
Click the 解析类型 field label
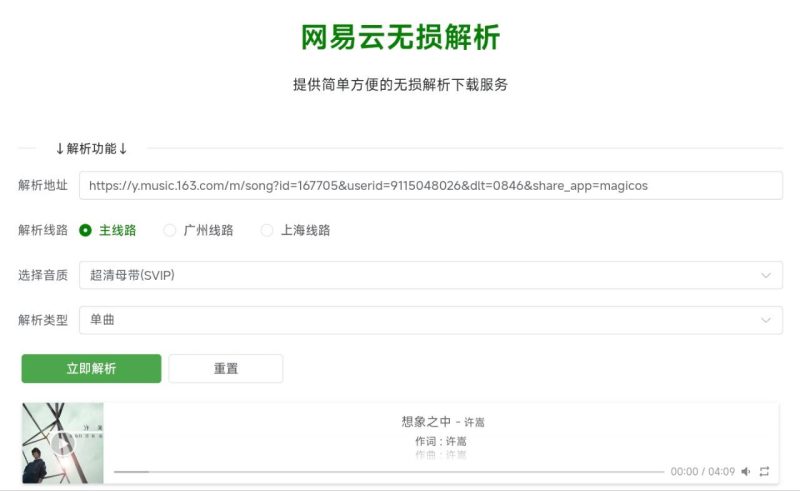coord(43,320)
